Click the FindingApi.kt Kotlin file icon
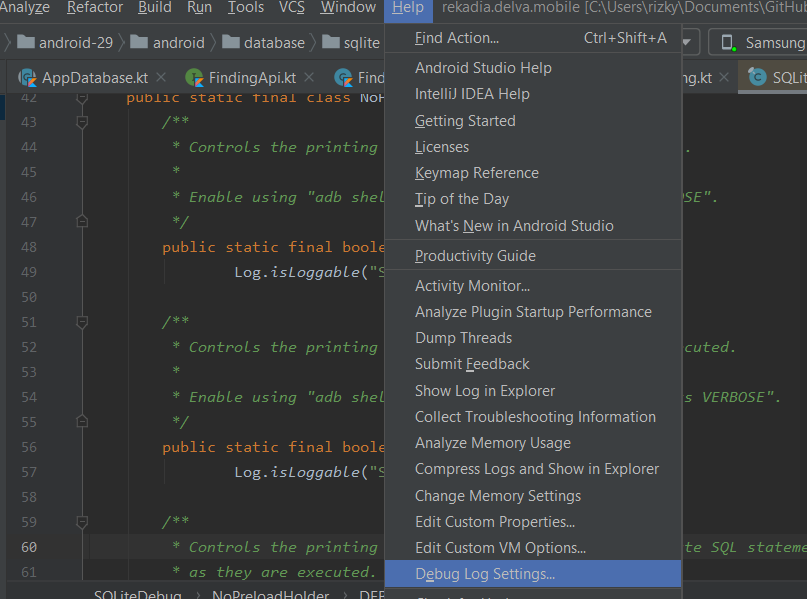807x599 pixels. pos(194,78)
